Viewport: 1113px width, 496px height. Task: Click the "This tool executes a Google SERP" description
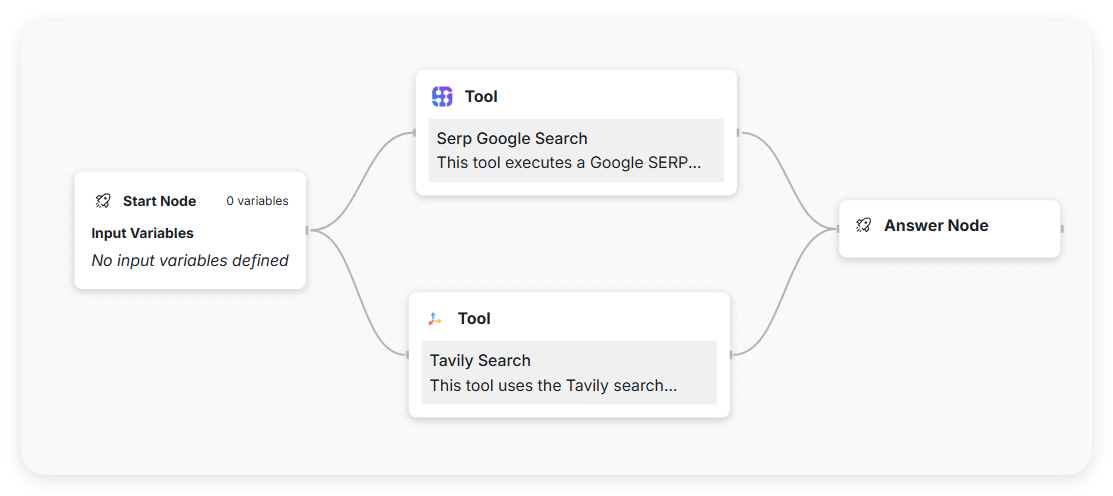[569, 163]
